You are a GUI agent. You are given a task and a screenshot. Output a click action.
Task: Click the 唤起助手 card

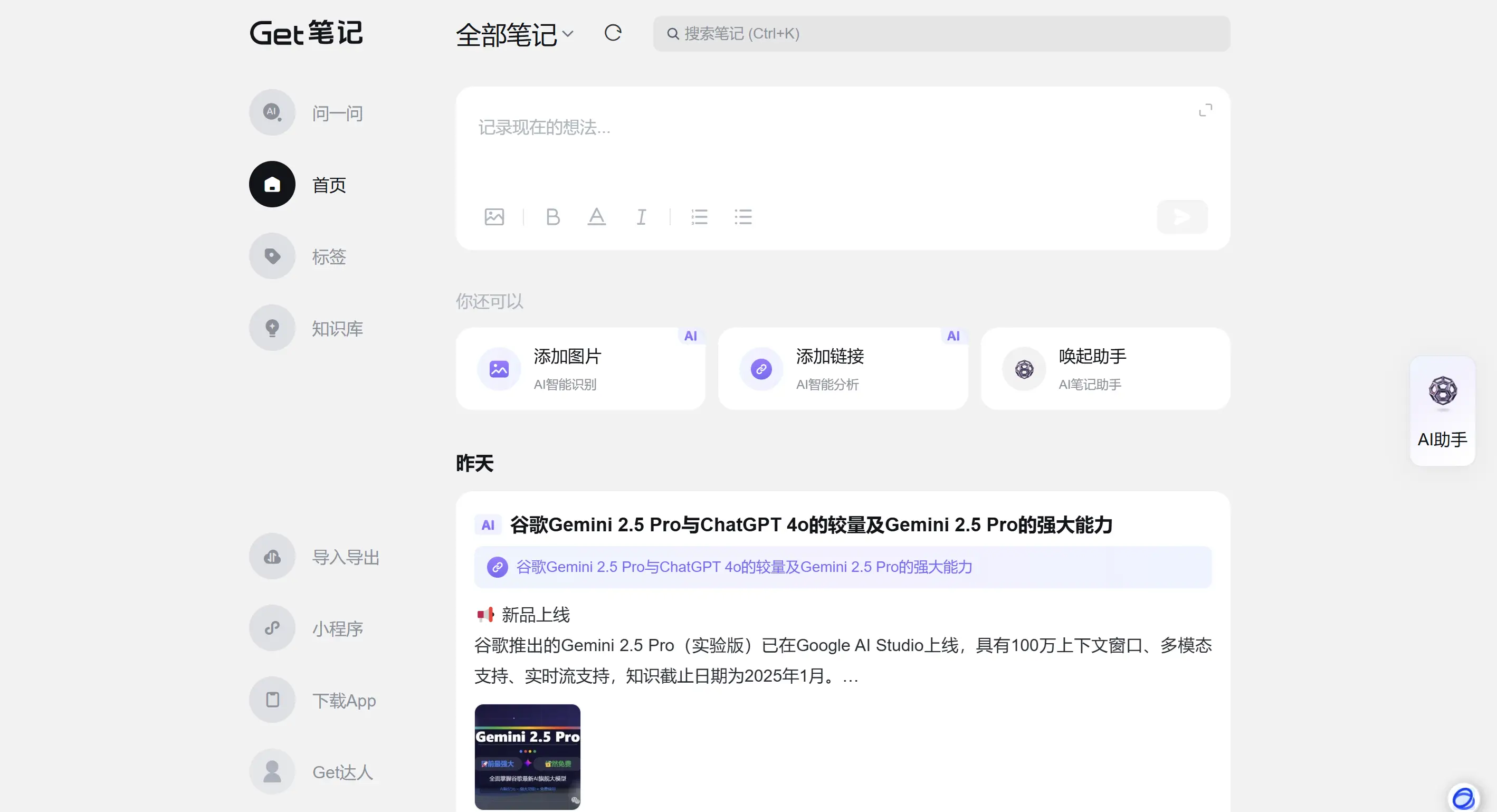click(1105, 368)
